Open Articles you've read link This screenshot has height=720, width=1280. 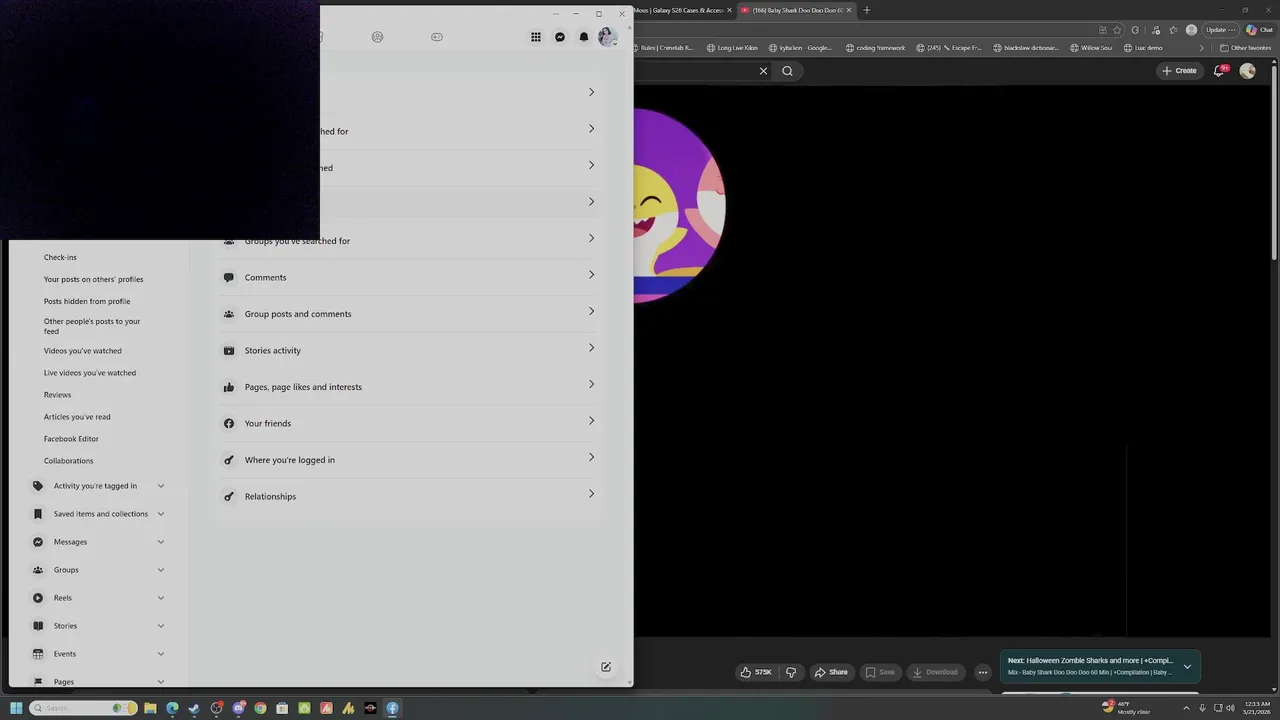click(77, 417)
